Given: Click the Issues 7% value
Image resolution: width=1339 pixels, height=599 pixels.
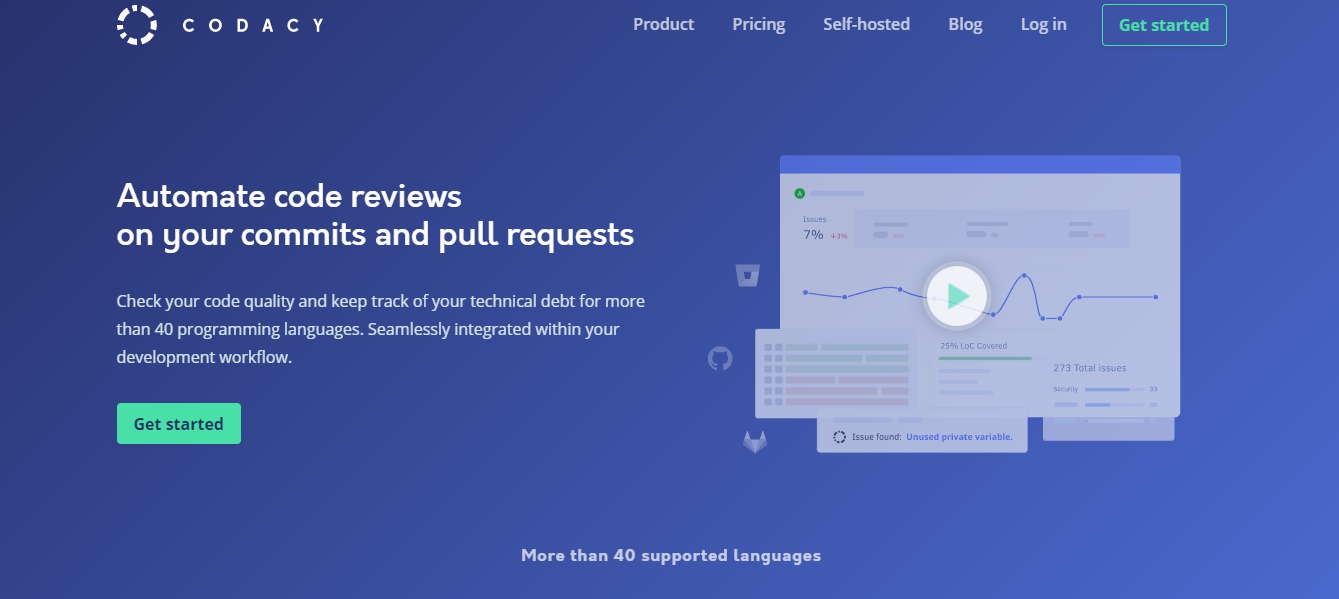Looking at the screenshot, I should (x=813, y=235).
